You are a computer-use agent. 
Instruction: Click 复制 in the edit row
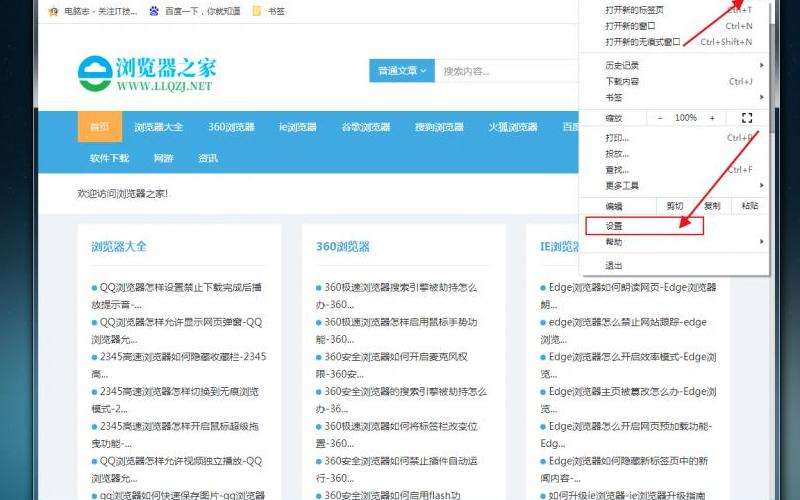click(x=712, y=206)
